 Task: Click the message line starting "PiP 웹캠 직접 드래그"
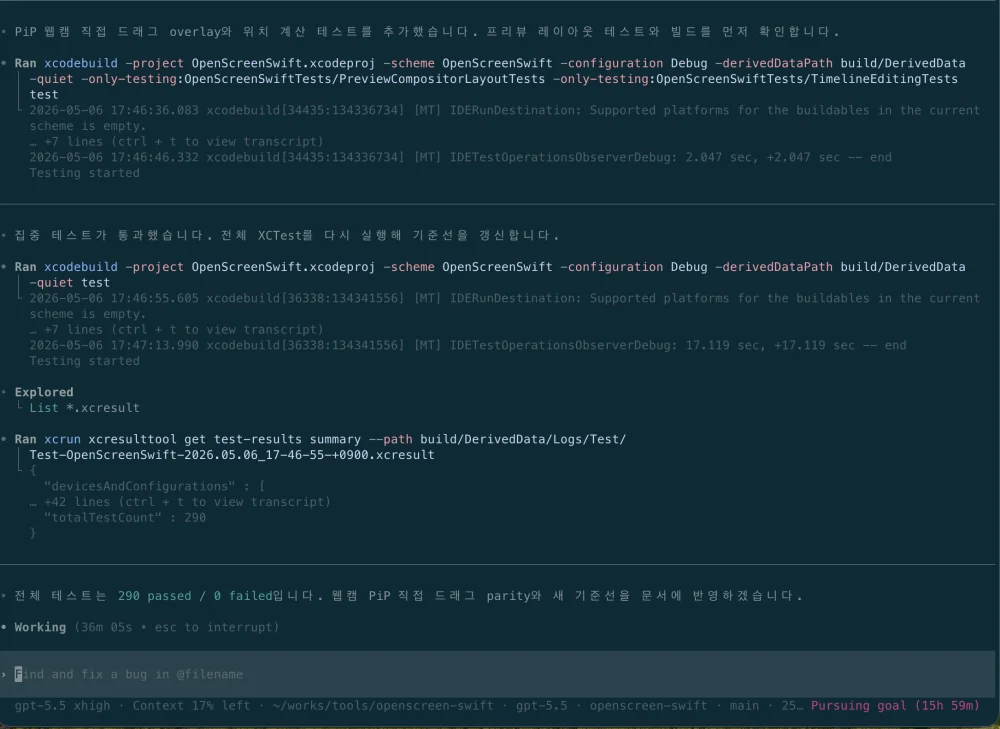click(427, 32)
